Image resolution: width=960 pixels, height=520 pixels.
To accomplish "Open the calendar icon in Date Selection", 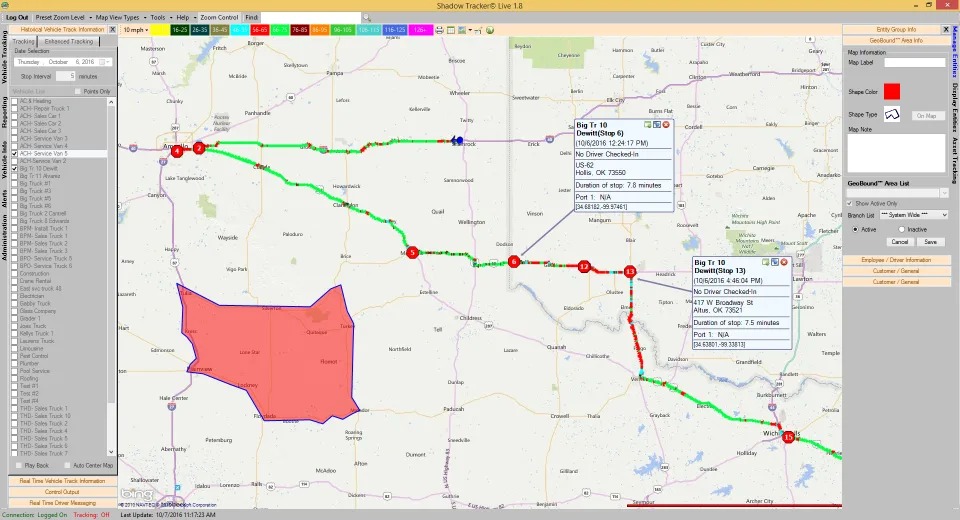I will 103,62.
